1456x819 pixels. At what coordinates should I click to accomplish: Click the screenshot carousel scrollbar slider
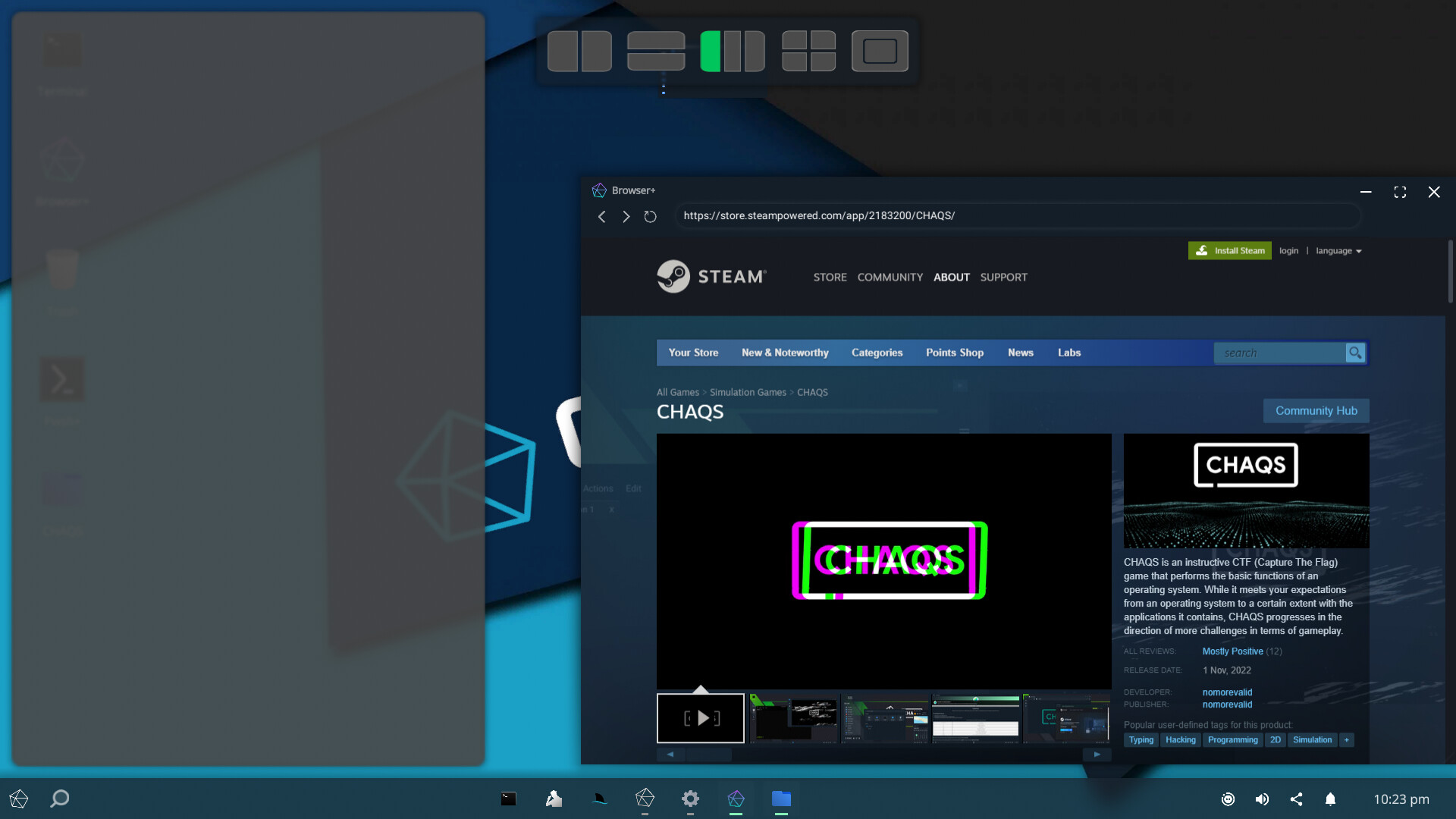coord(710,755)
